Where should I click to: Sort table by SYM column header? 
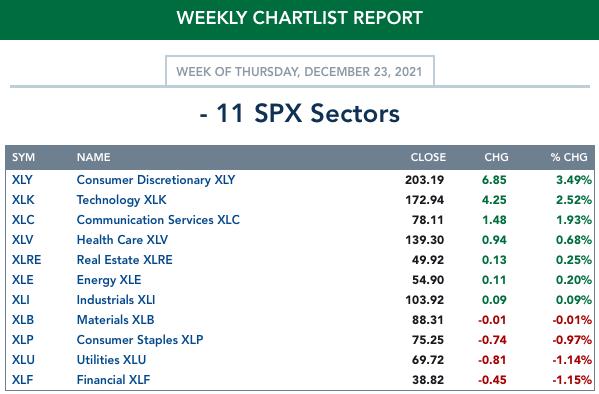[23, 157]
